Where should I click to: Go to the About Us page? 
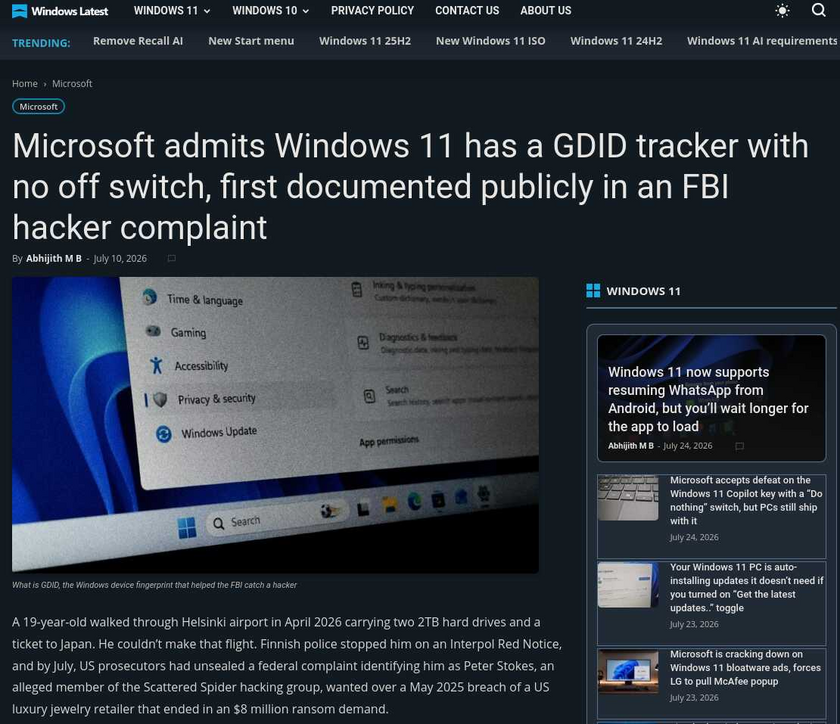tap(545, 11)
